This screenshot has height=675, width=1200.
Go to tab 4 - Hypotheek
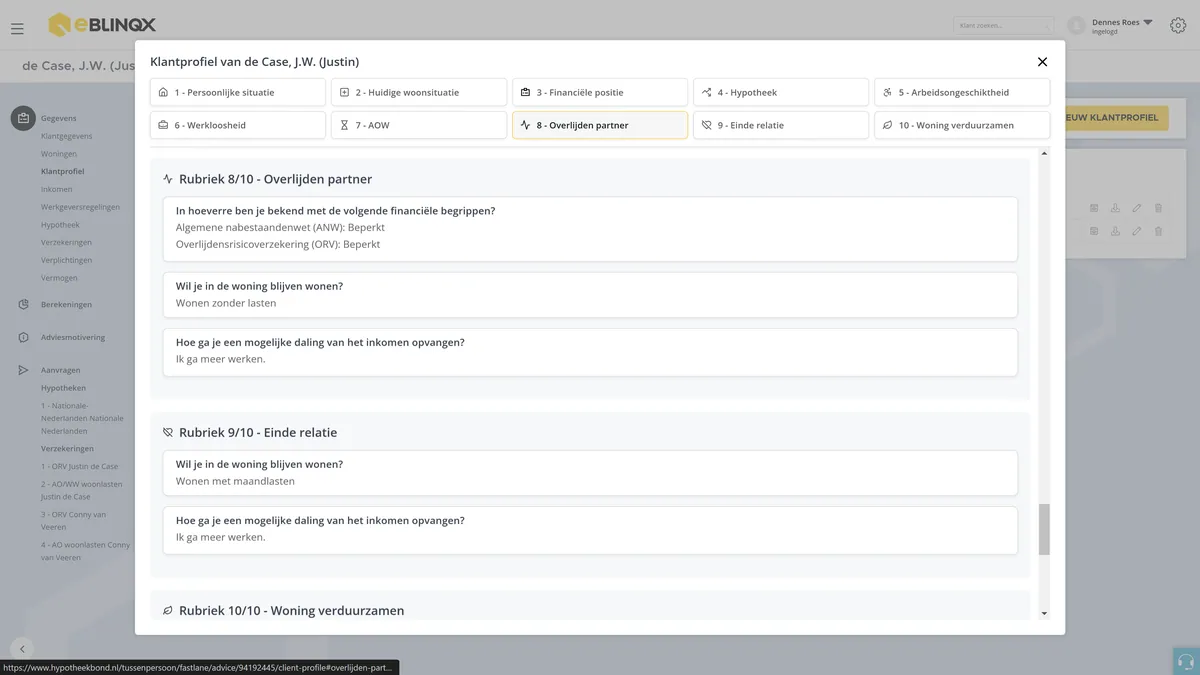pyautogui.click(x=781, y=92)
